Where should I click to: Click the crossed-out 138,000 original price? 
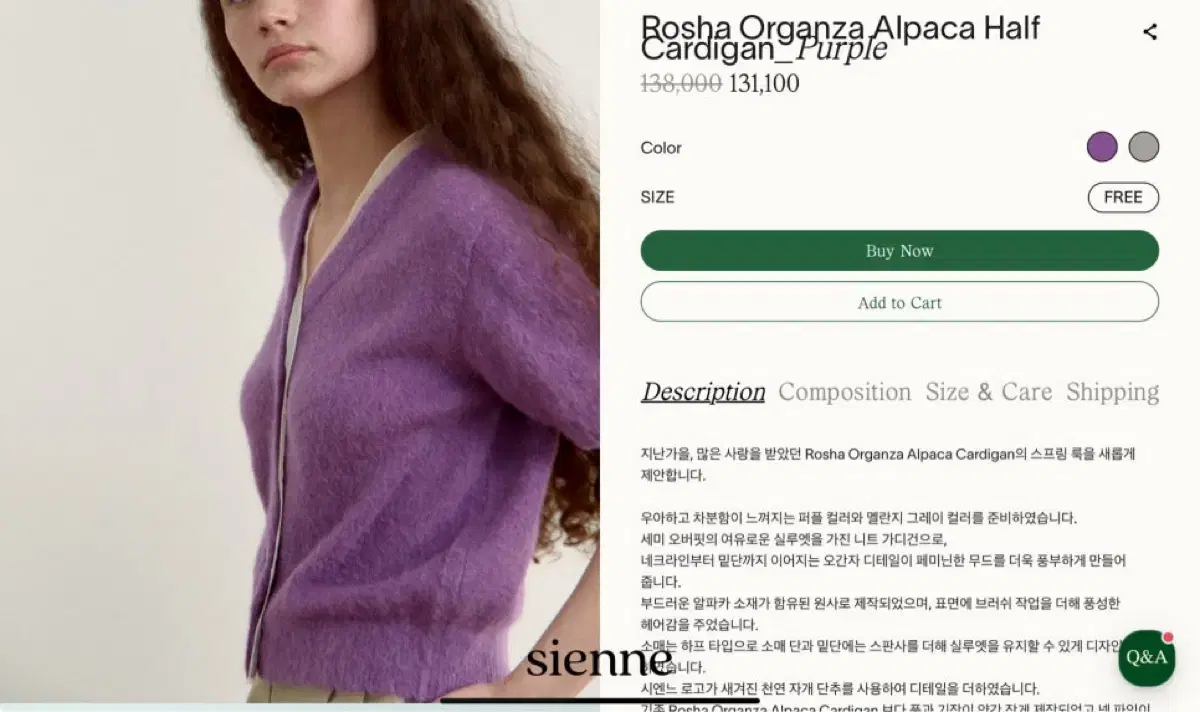[681, 84]
